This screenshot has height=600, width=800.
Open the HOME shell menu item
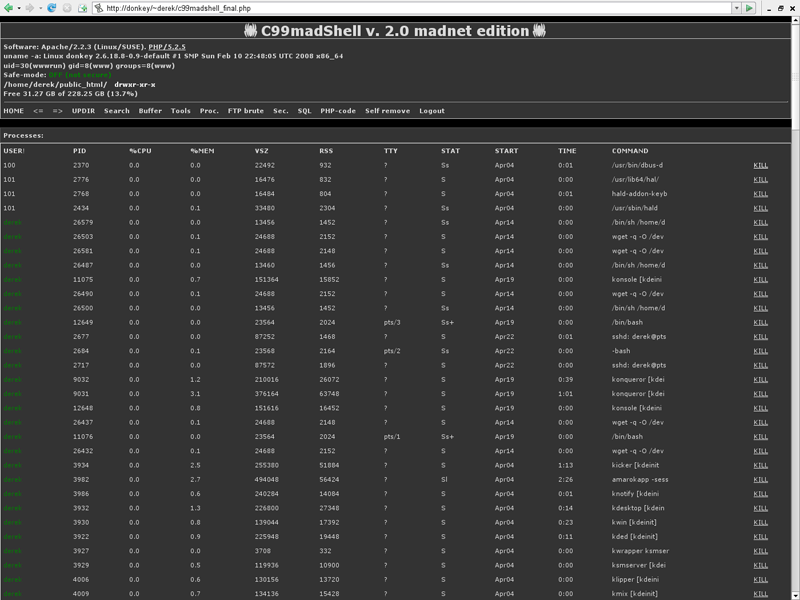pos(14,111)
